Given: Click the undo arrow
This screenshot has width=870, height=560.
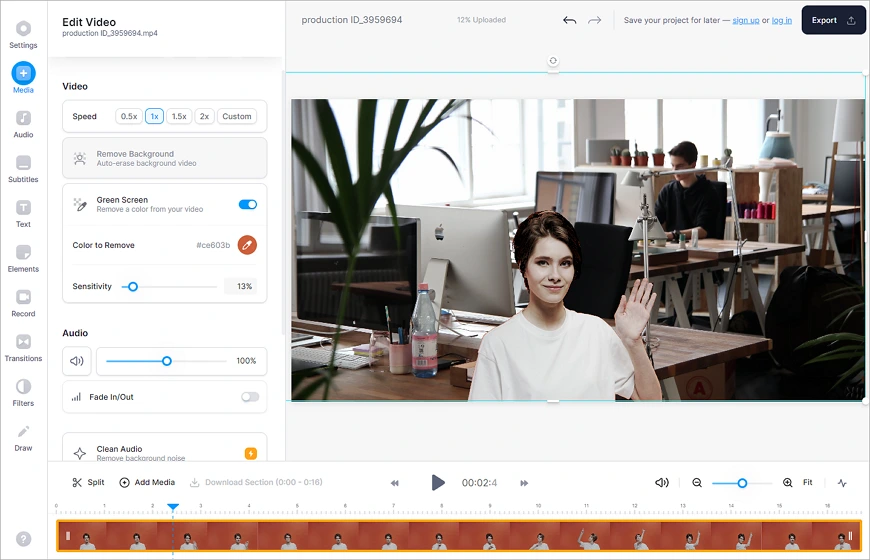Looking at the screenshot, I should (x=570, y=21).
